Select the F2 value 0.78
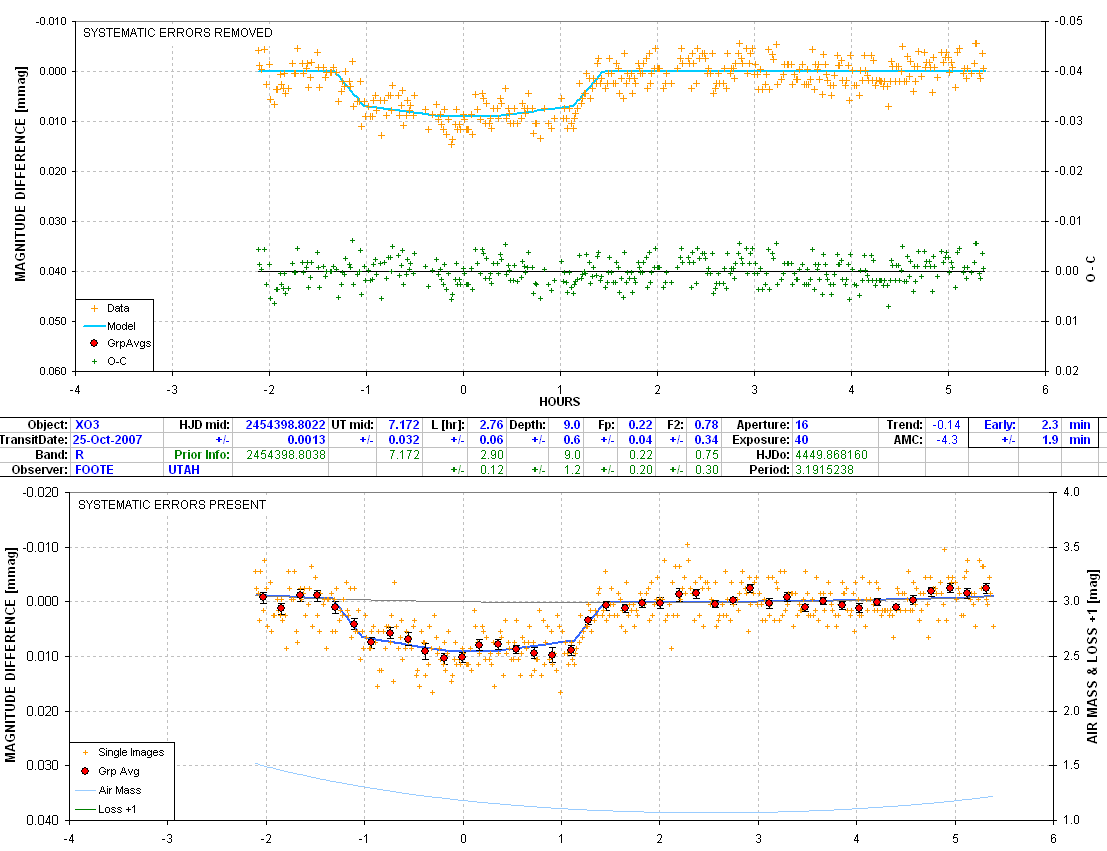The image size is (1107, 851). click(x=706, y=424)
